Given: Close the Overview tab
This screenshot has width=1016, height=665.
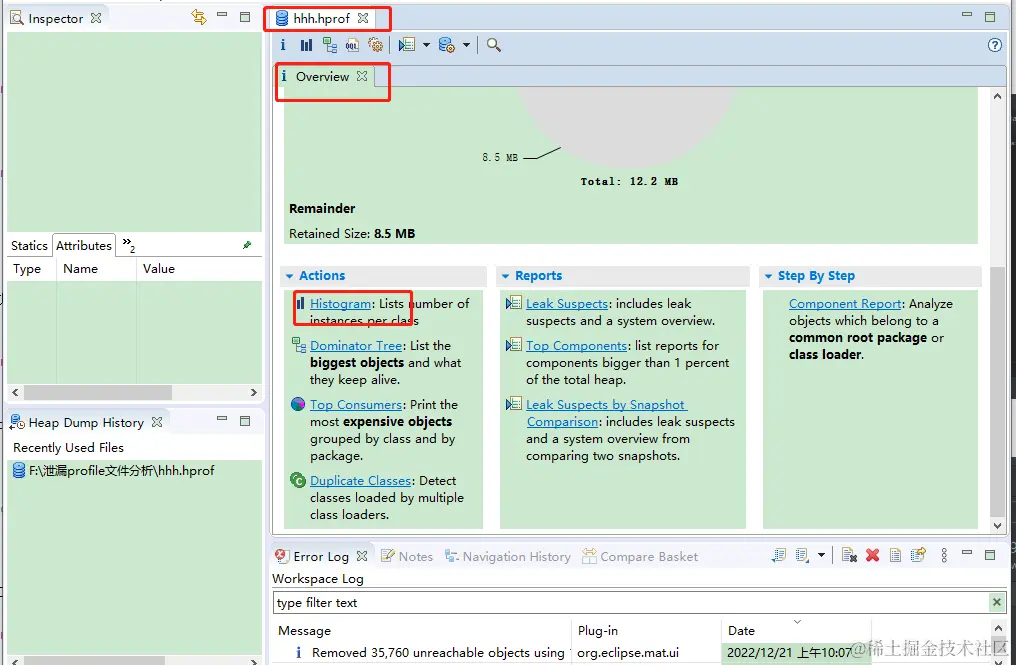Looking at the screenshot, I should (362, 76).
